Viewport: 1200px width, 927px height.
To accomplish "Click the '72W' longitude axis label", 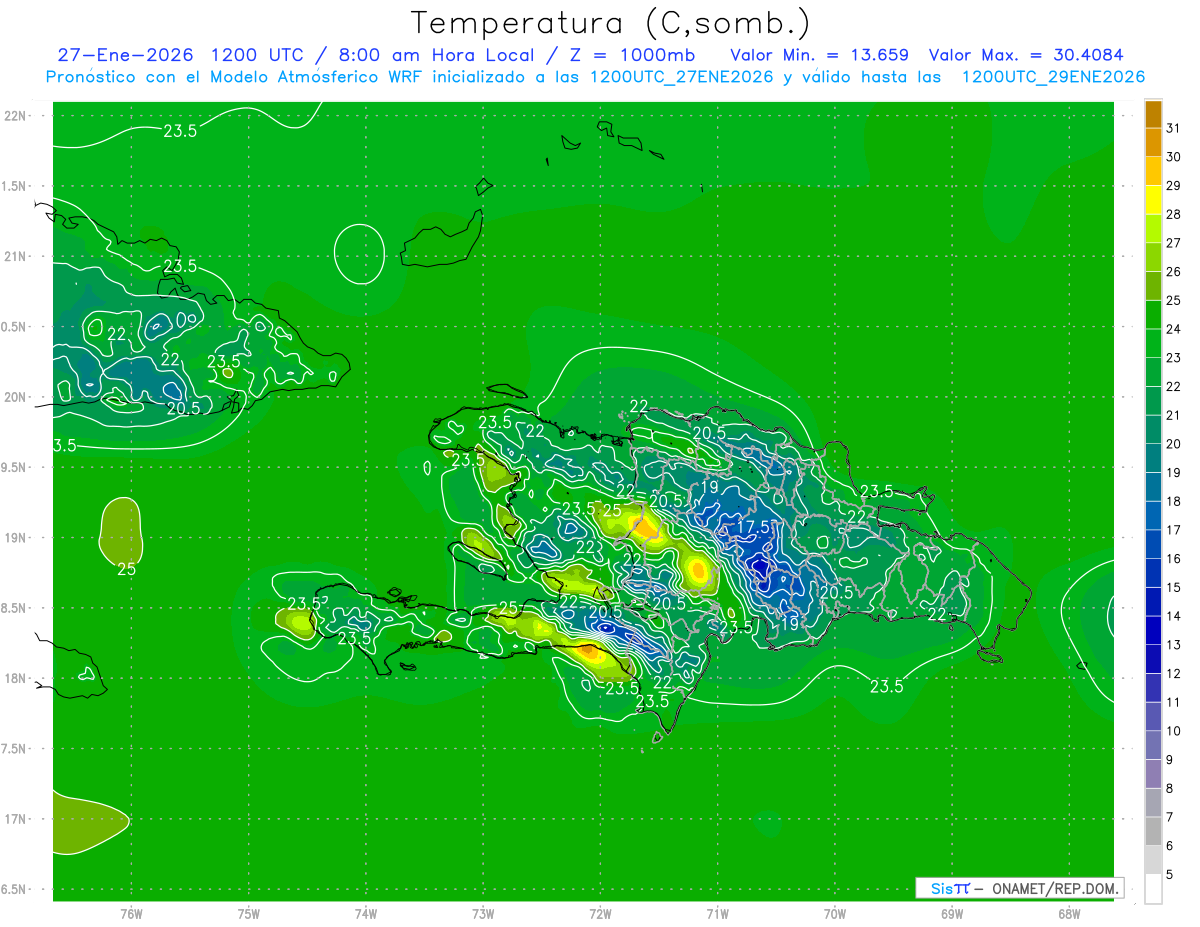I will pyautogui.click(x=600, y=913).
